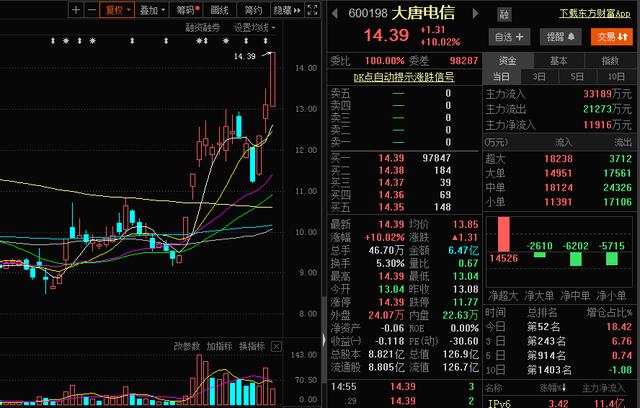Switch to the 指数 tab
640x408 pixels.
click(610, 61)
